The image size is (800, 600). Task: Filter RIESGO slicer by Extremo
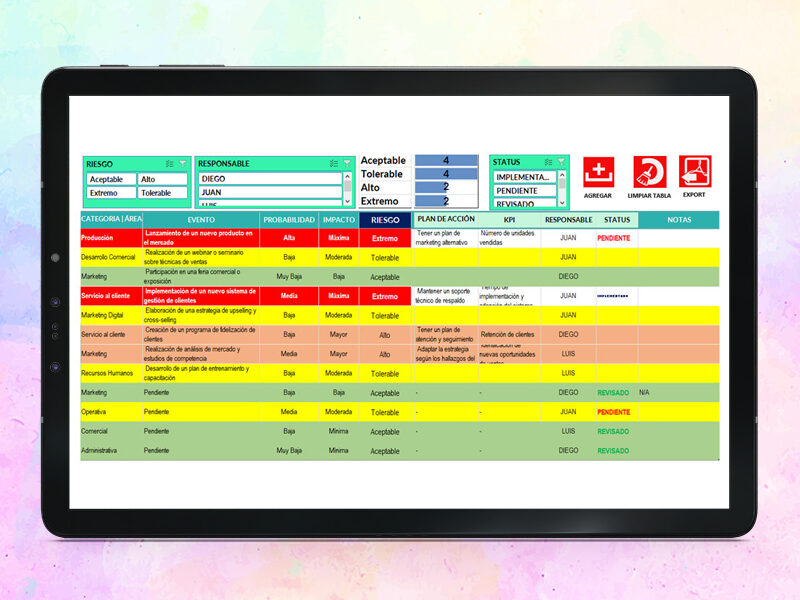click(x=111, y=193)
